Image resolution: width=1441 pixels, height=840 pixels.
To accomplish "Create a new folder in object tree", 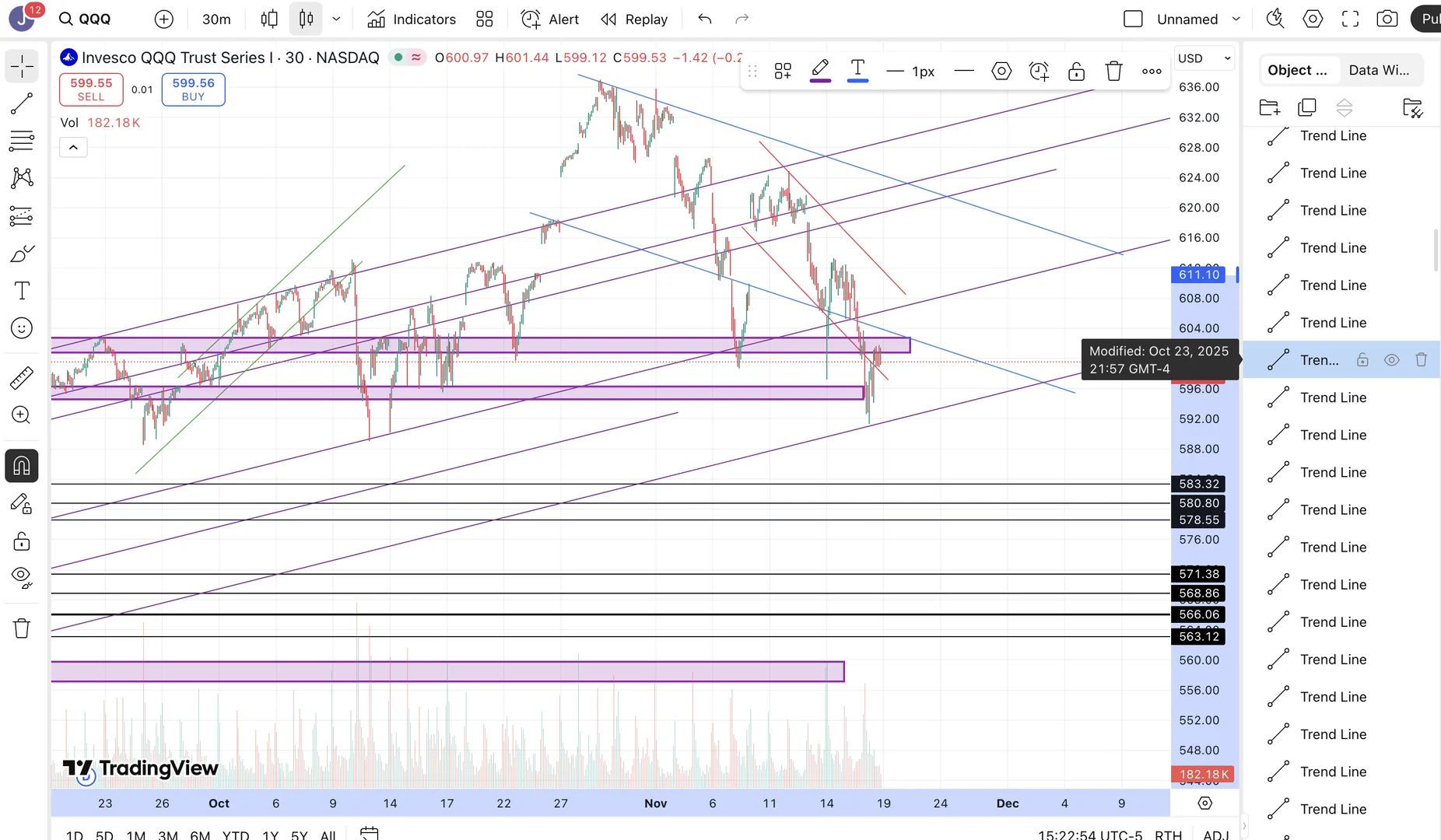I will coord(1269,107).
